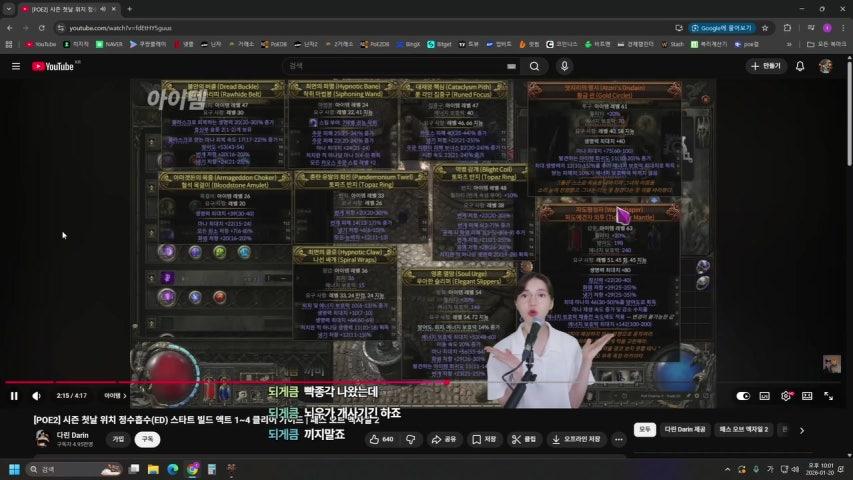This screenshot has width=853, height=480.
Task: Open the site info icon in address bar
Action: [60, 28]
